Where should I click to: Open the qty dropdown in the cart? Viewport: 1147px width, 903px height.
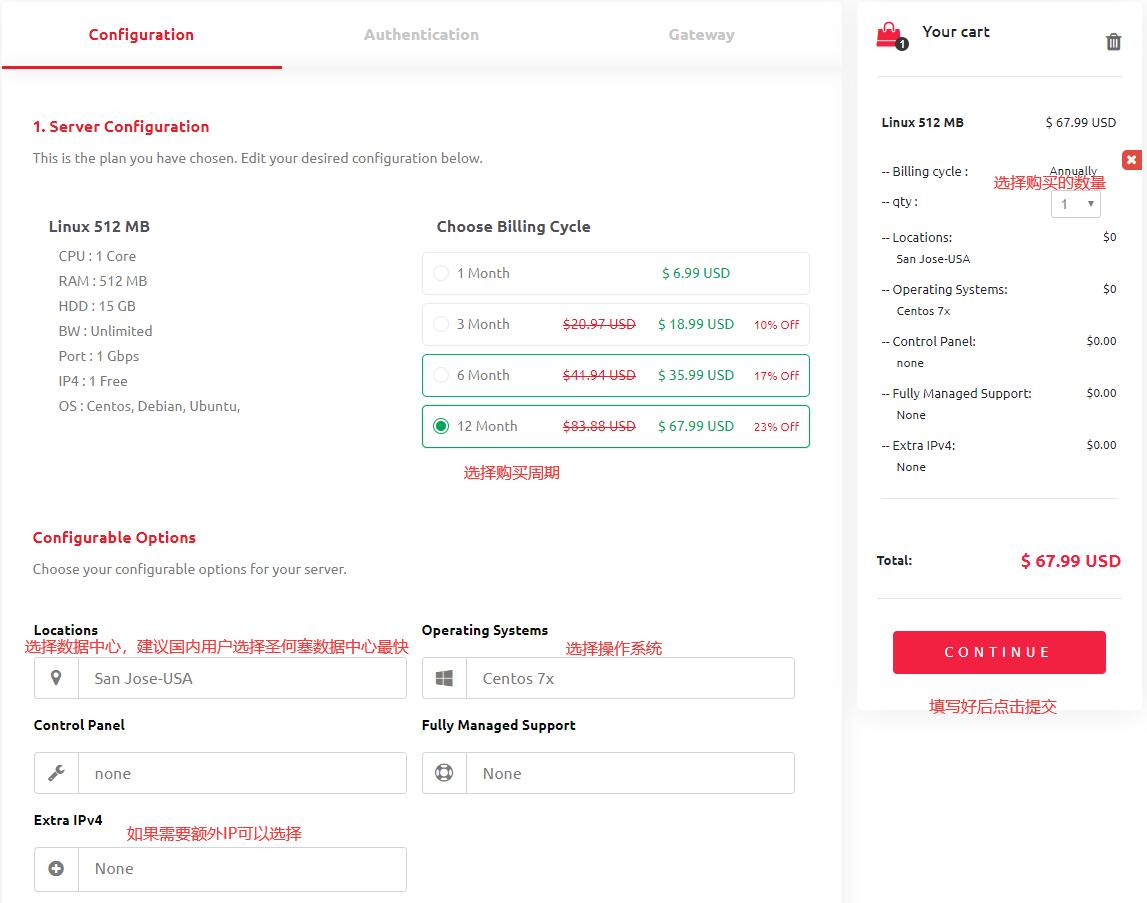(x=1075, y=204)
